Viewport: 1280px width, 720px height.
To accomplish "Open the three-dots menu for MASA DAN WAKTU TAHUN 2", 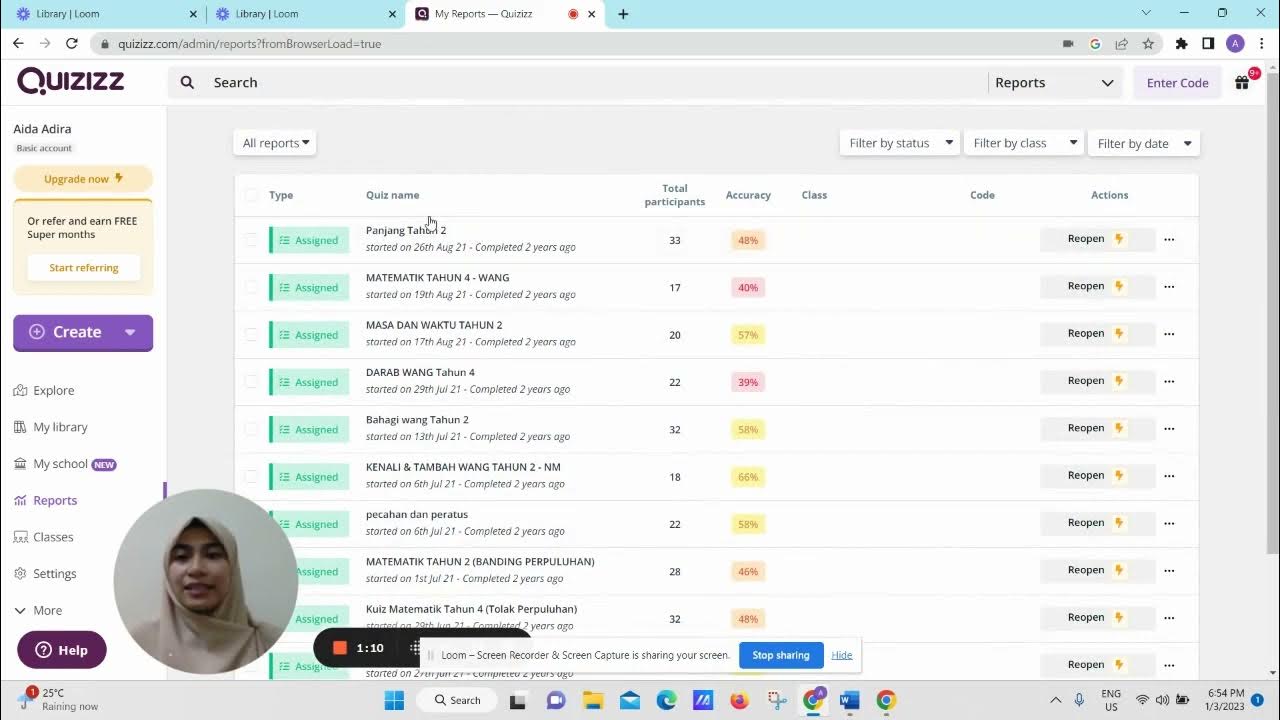I will coord(1169,334).
